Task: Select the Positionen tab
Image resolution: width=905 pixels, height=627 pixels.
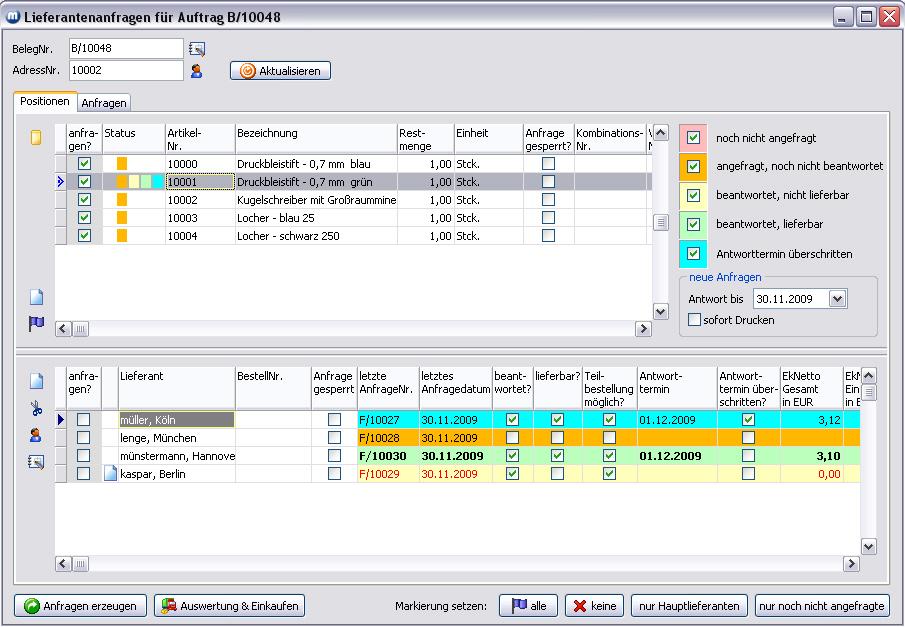Action: [45, 102]
